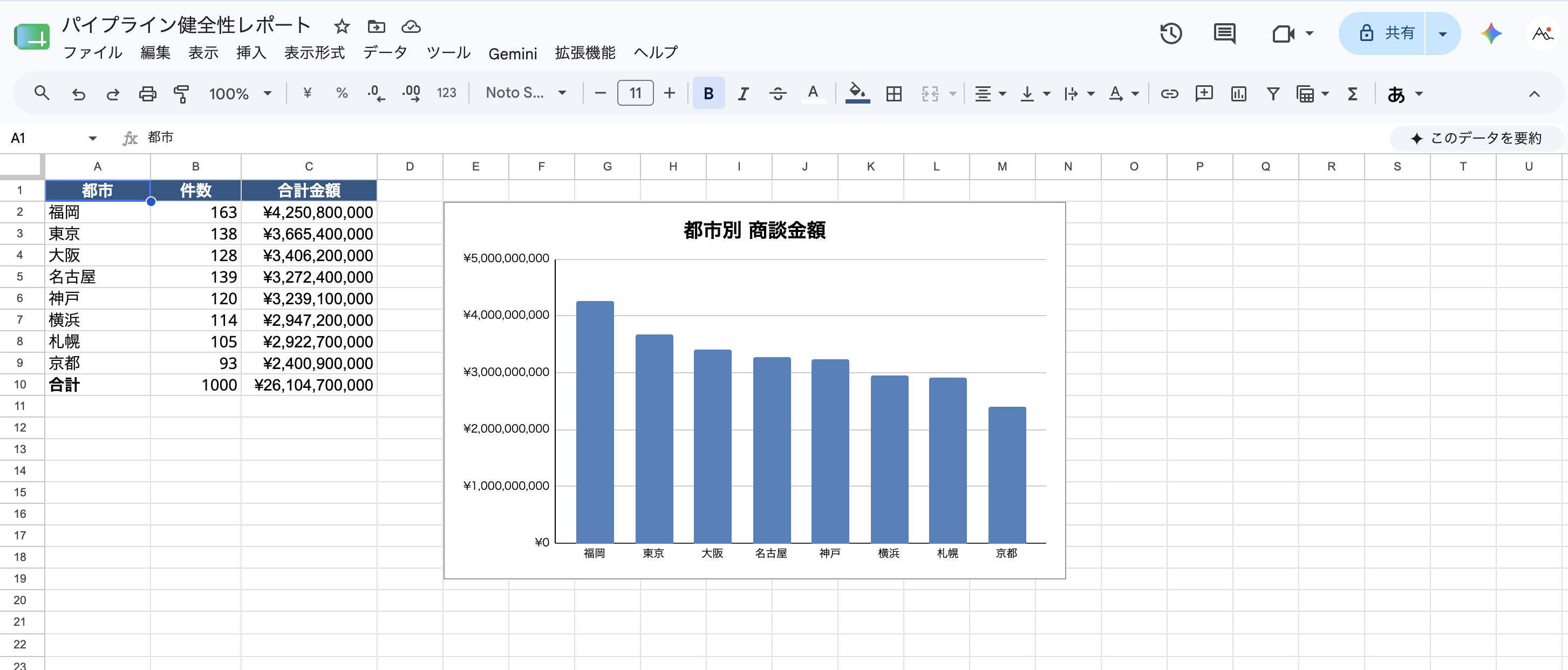Open version history
The width and height of the screenshot is (1568, 670).
pos(1170,33)
